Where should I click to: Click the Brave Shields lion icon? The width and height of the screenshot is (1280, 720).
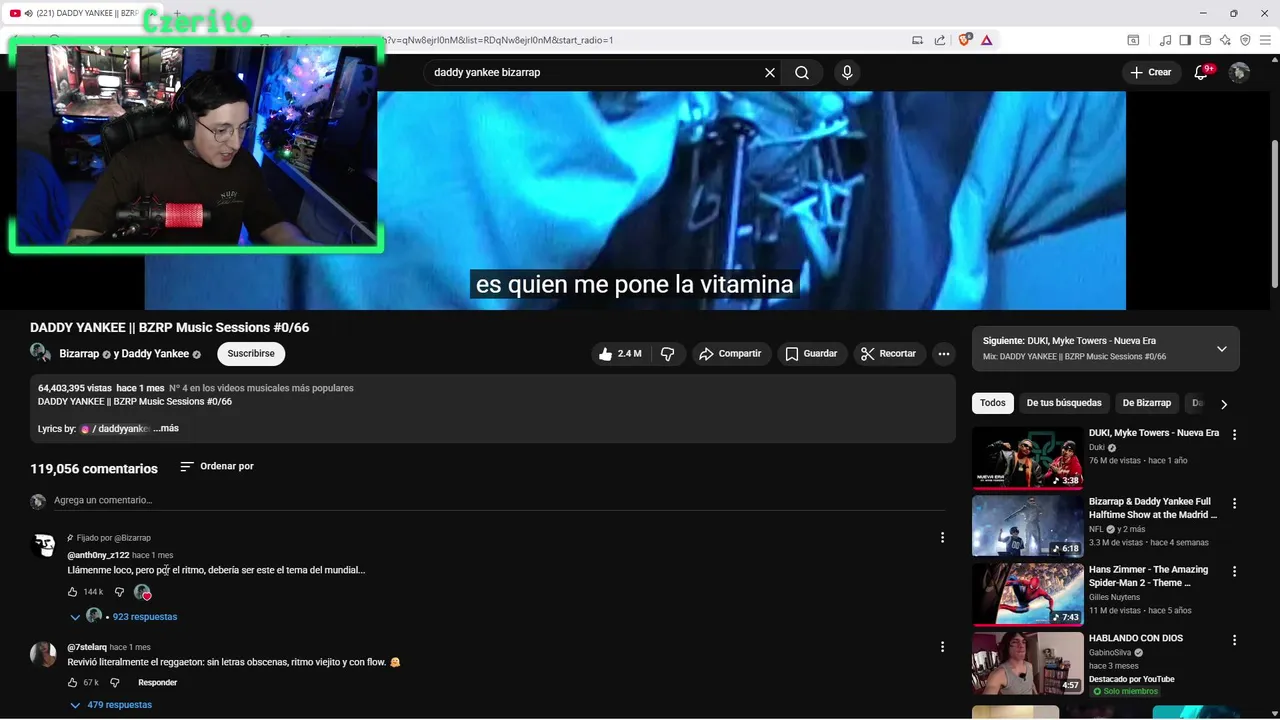click(x=964, y=40)
